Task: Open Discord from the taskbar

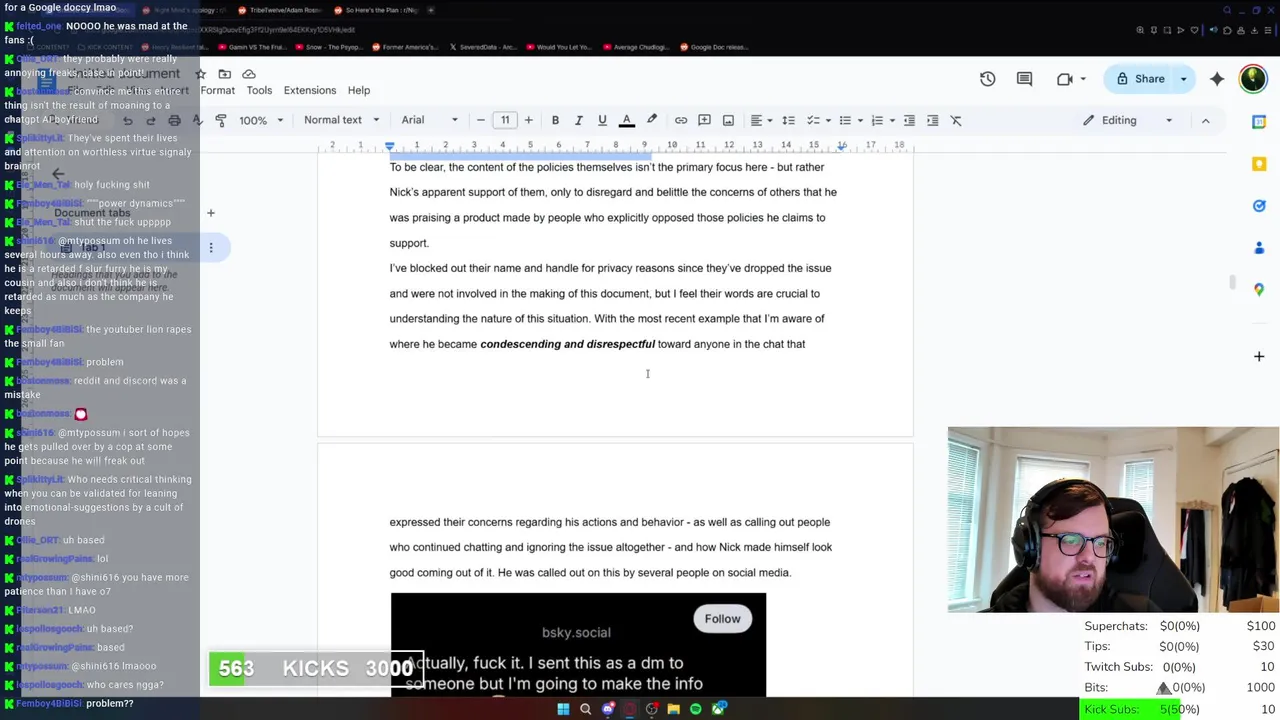Action: 607,709
